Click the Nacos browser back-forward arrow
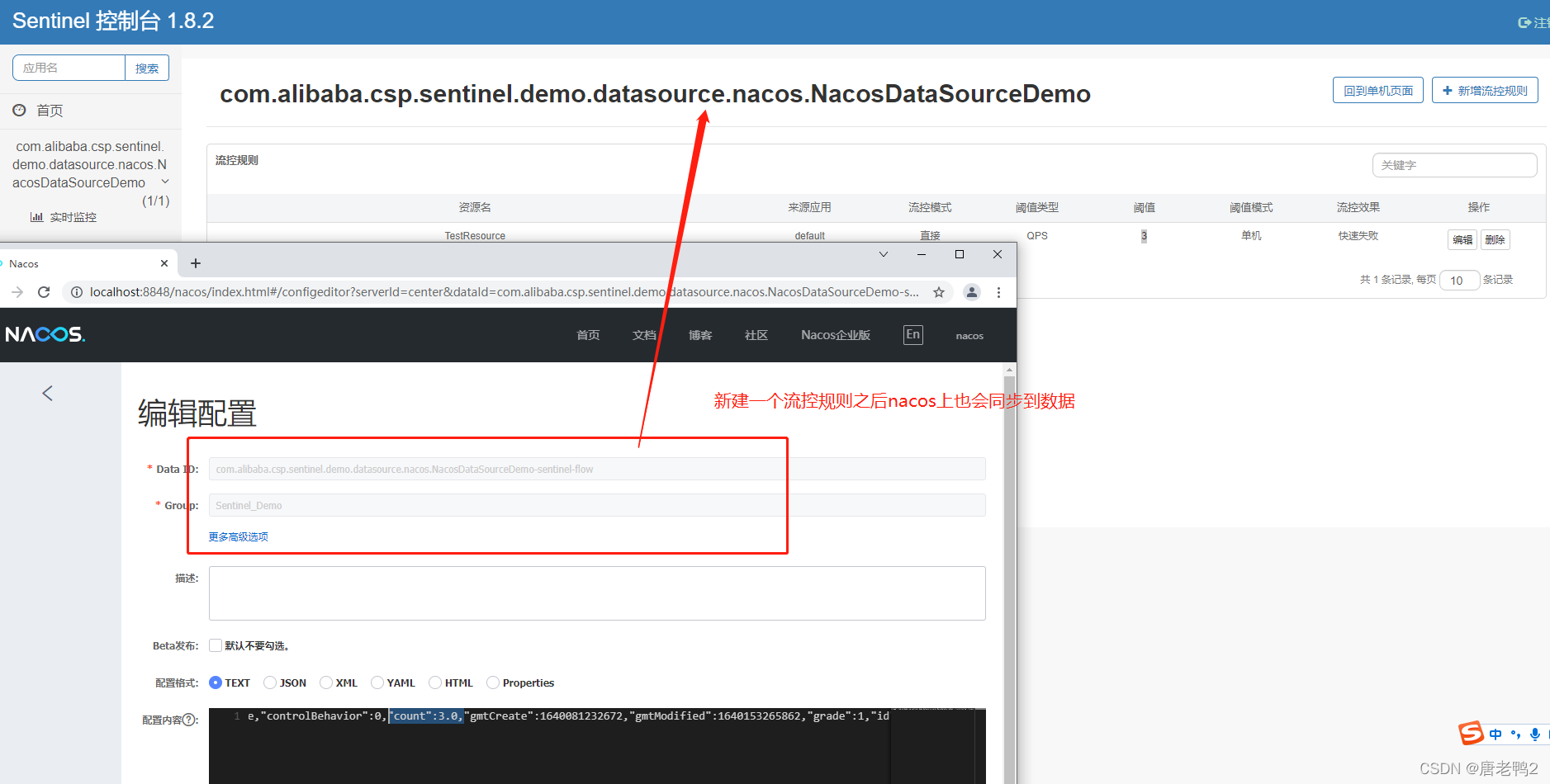The height and width of the screenshot is (784, 1550). click(17, 292)
